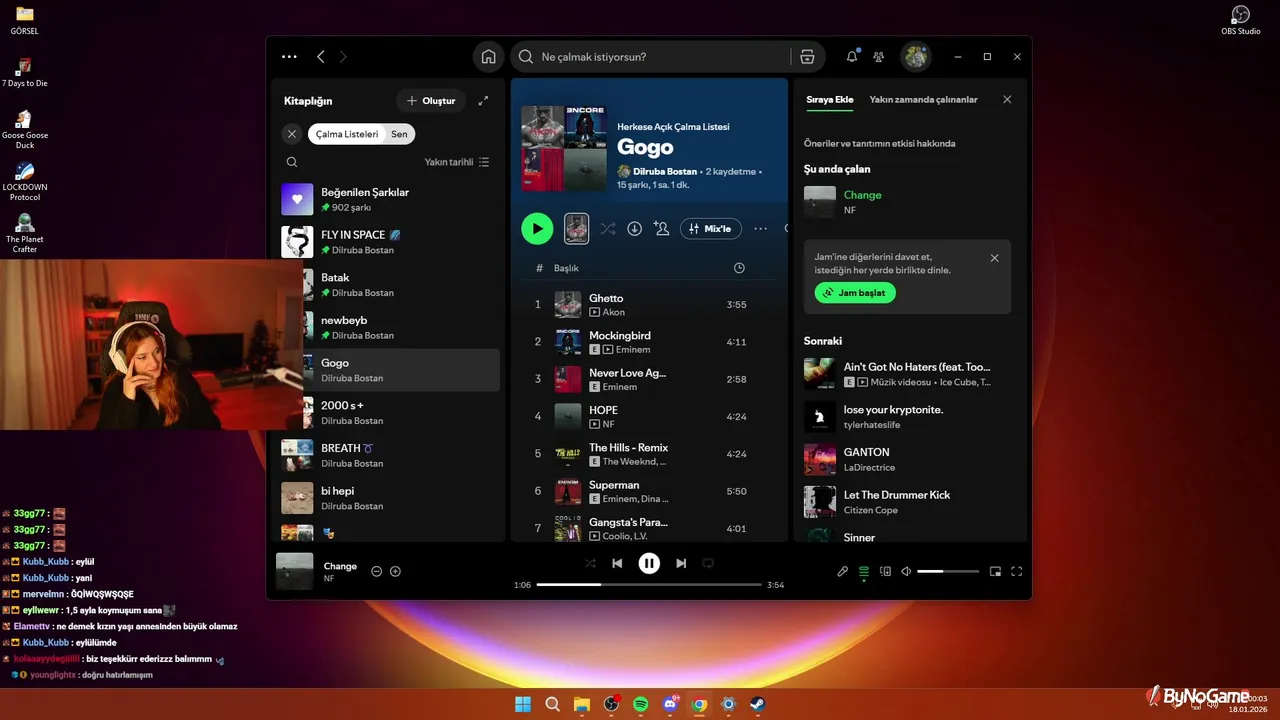Viewport: 1280px width, 720px height.
Task: Open Beğenilen Şarkılar playlist
Action: 390,199
